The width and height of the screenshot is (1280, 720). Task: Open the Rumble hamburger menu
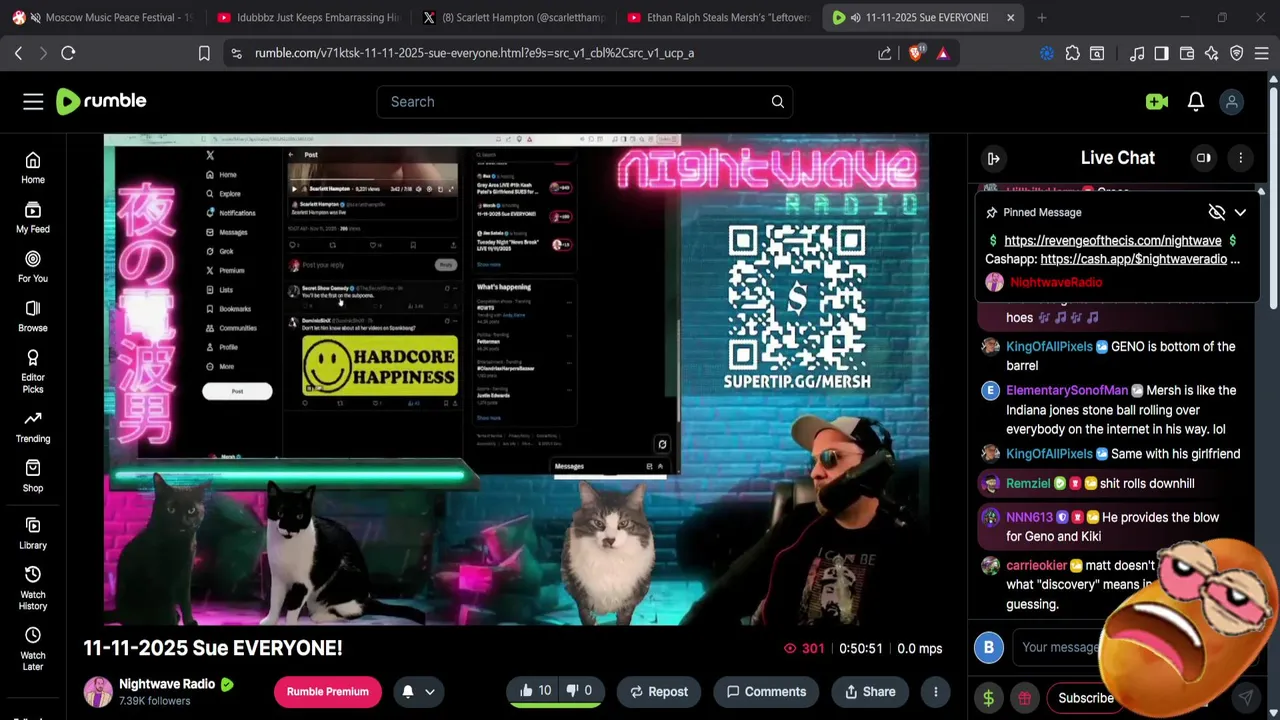(x=33, y=101)
